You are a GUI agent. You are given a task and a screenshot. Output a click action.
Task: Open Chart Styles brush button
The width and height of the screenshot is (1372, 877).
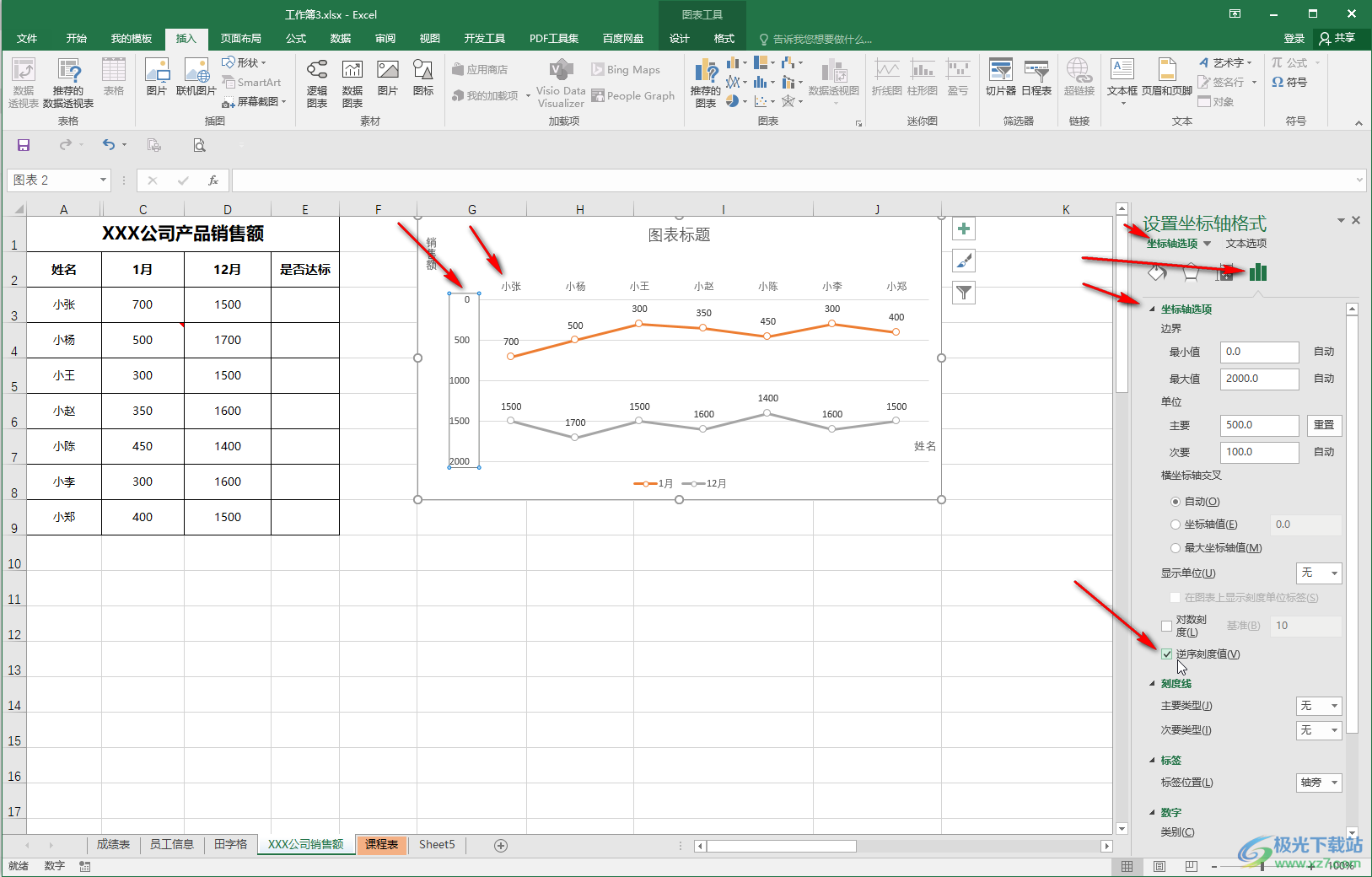click(x=964, y=261)
